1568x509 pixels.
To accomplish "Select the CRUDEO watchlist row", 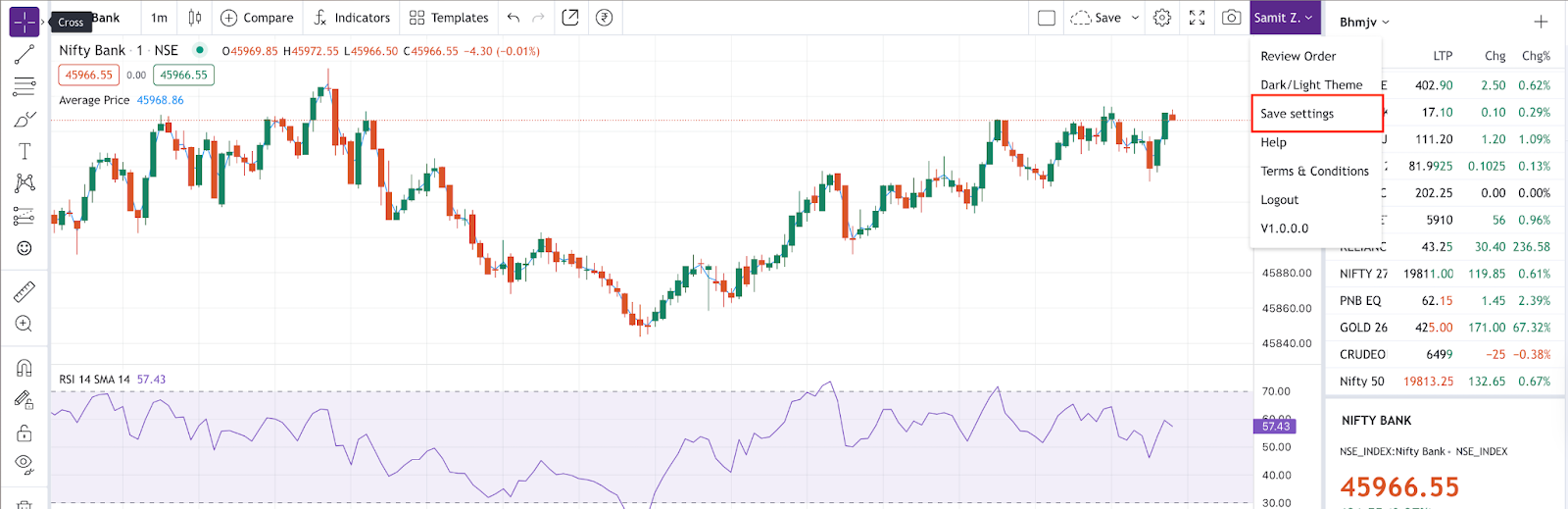I will [1445, 355].
